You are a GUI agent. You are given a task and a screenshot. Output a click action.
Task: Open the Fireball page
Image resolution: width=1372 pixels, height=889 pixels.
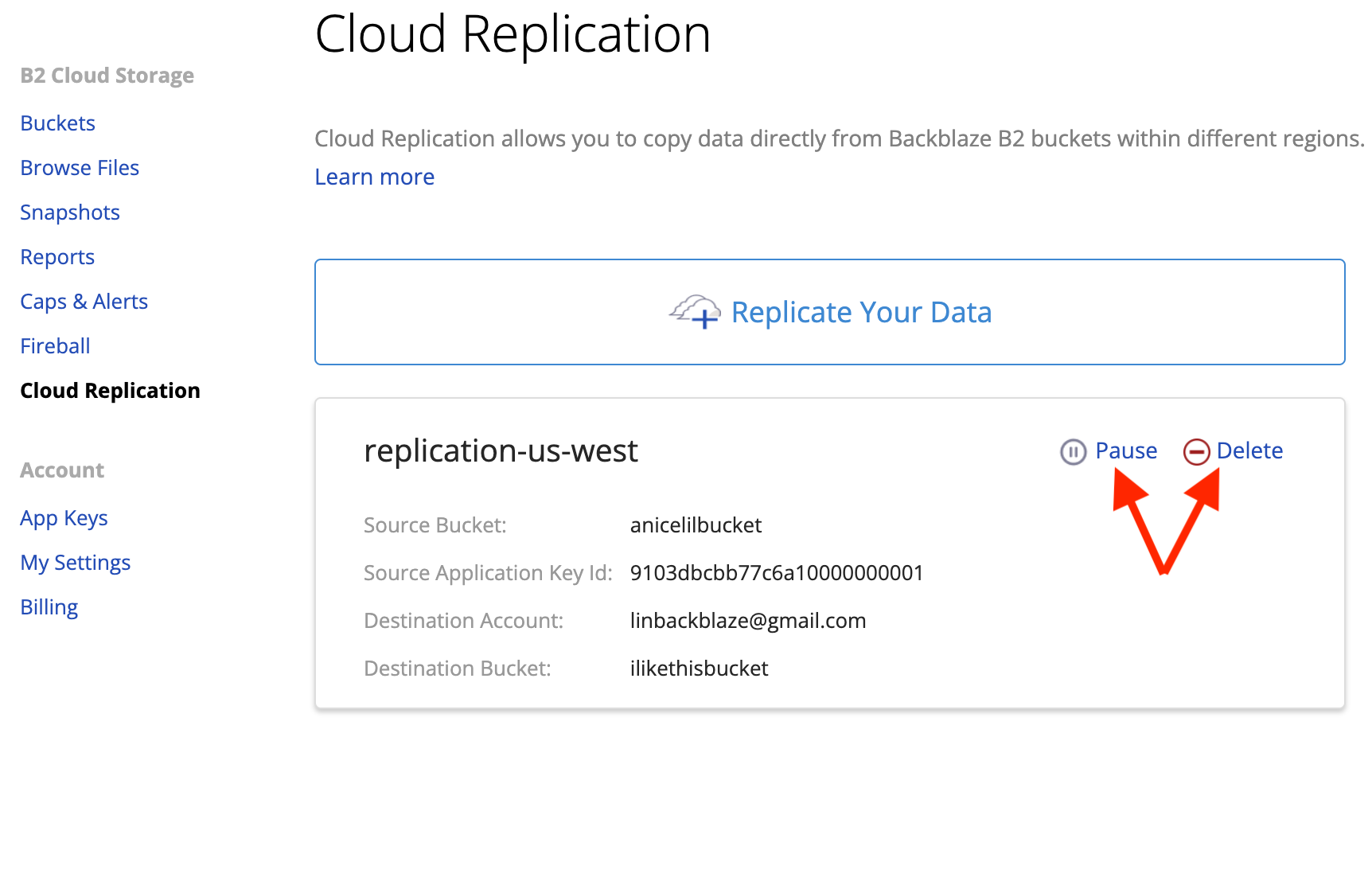55,346
